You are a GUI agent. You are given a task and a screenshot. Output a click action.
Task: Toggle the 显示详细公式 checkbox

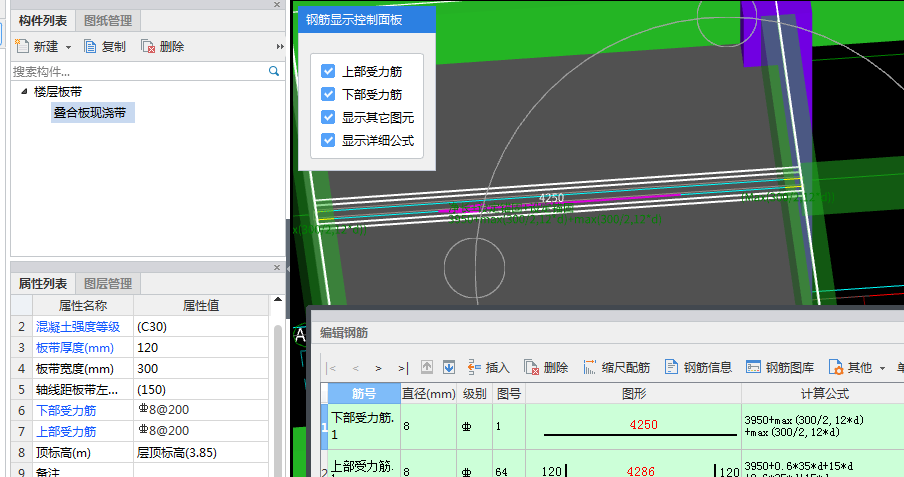pos(328,140)
